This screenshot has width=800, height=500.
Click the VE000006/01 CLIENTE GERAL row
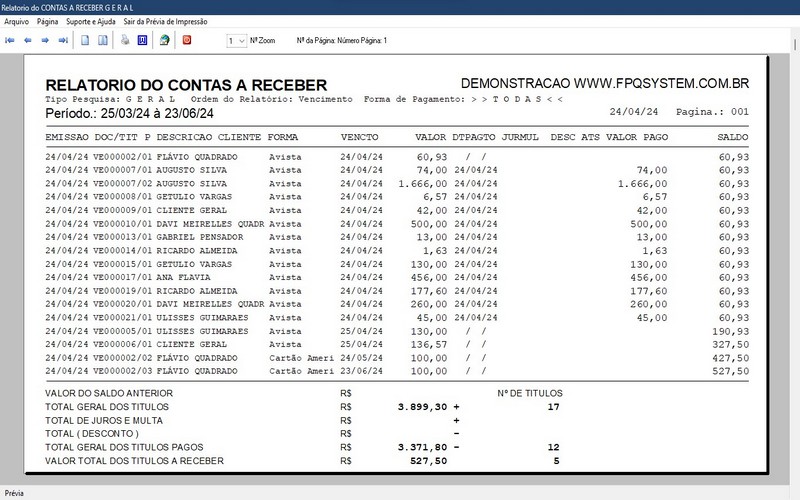(x=397, y=344)
